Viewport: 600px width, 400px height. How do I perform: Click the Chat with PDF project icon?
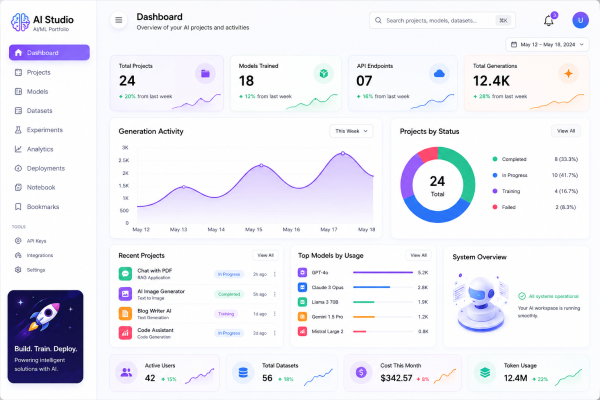(x=125, y=274)
